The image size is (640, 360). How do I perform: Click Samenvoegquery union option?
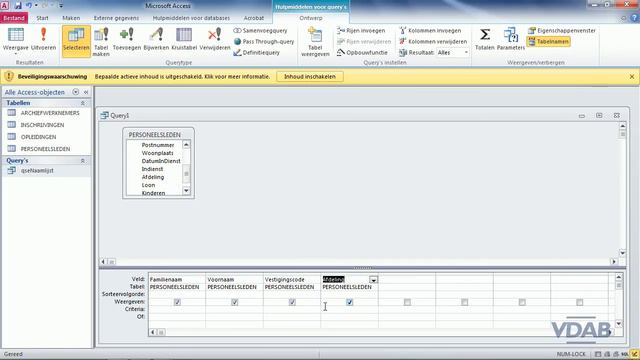point(260,31)
